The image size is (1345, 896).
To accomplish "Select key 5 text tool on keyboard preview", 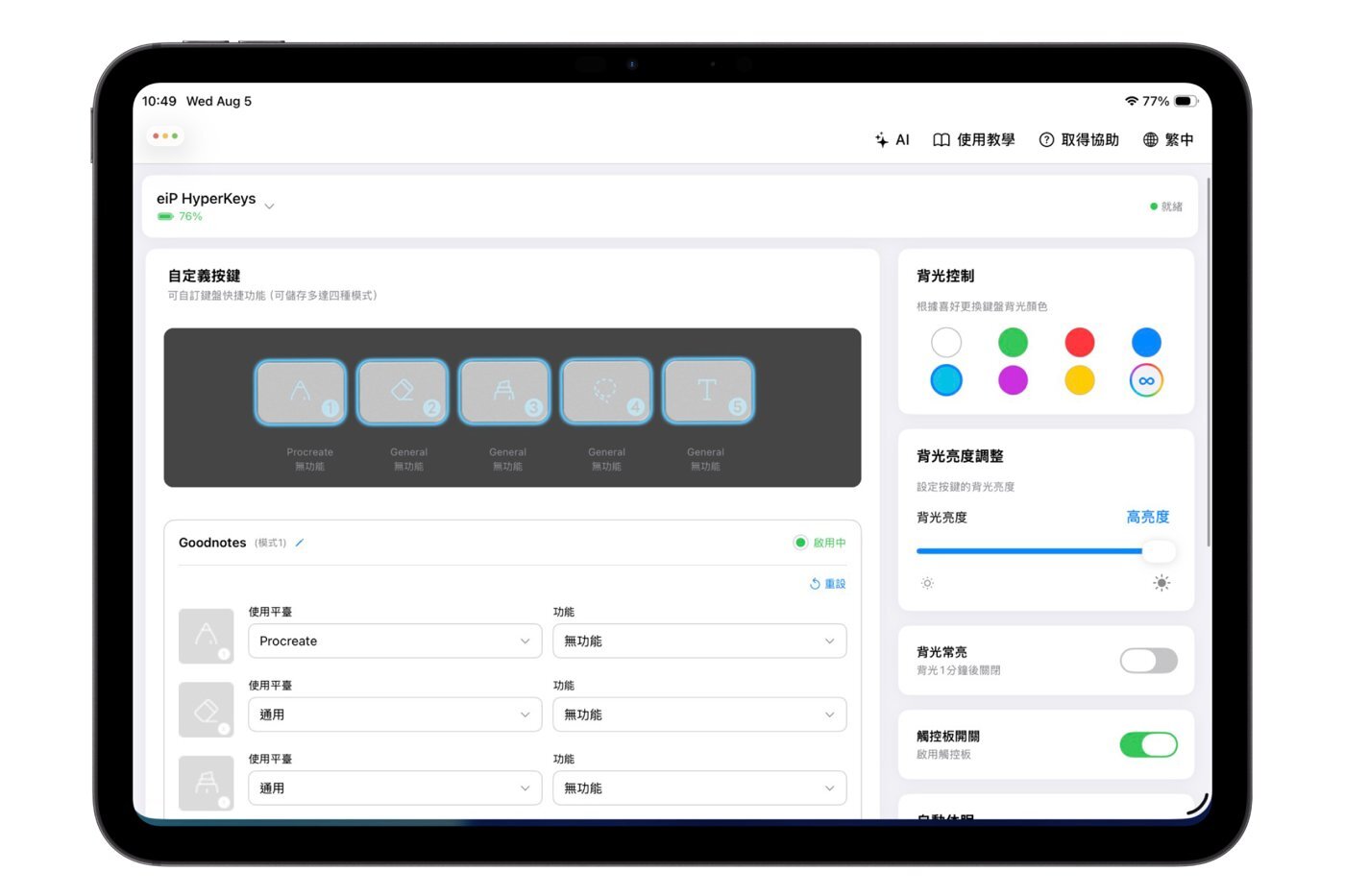I will pyautogui.click(x=708, y=391).
